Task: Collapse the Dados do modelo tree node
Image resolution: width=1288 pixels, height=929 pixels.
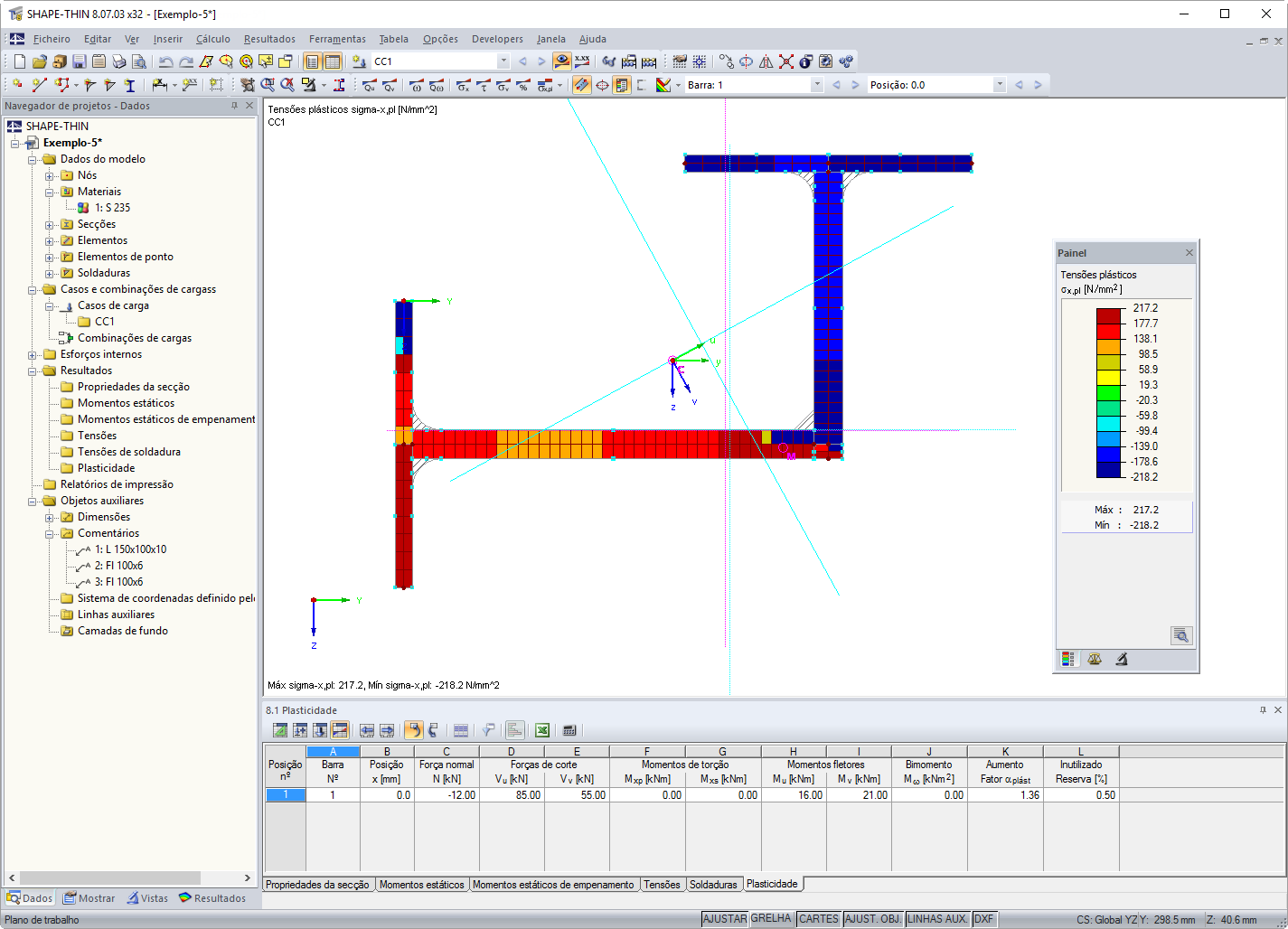Action: (x=32, y=159)
